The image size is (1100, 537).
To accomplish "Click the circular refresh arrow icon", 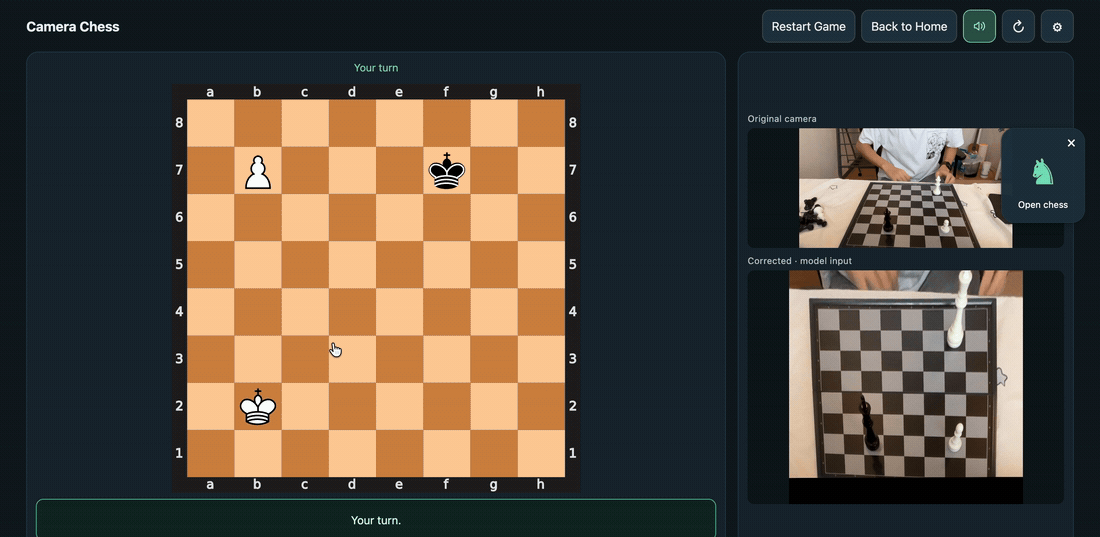I will click(1018, 27).
